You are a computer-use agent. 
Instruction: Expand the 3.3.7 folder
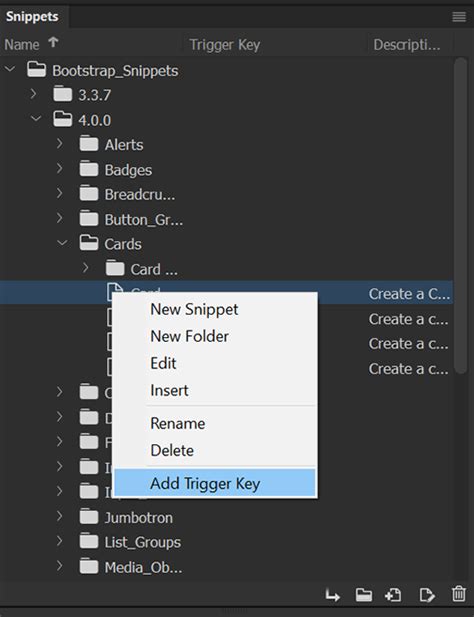click(x=34, y=94)
